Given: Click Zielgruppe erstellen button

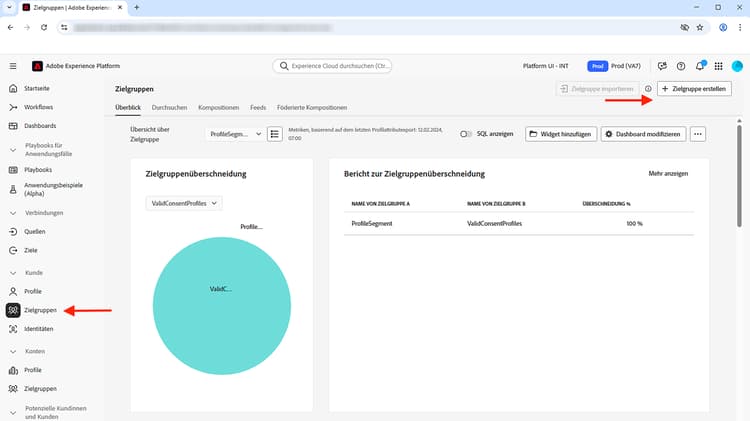Looking at the screenshot, I should click(x=694, y=89).
